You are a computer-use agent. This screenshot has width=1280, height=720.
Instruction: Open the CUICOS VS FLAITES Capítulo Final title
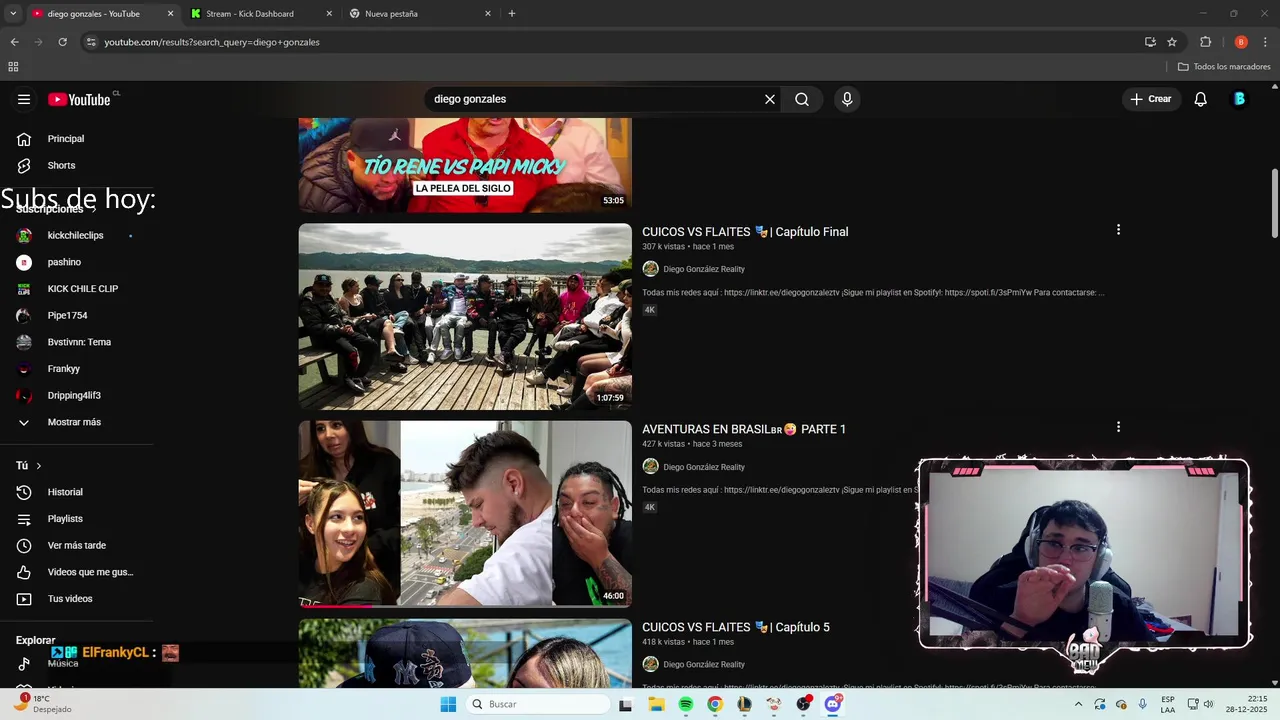tap(745, 232)
